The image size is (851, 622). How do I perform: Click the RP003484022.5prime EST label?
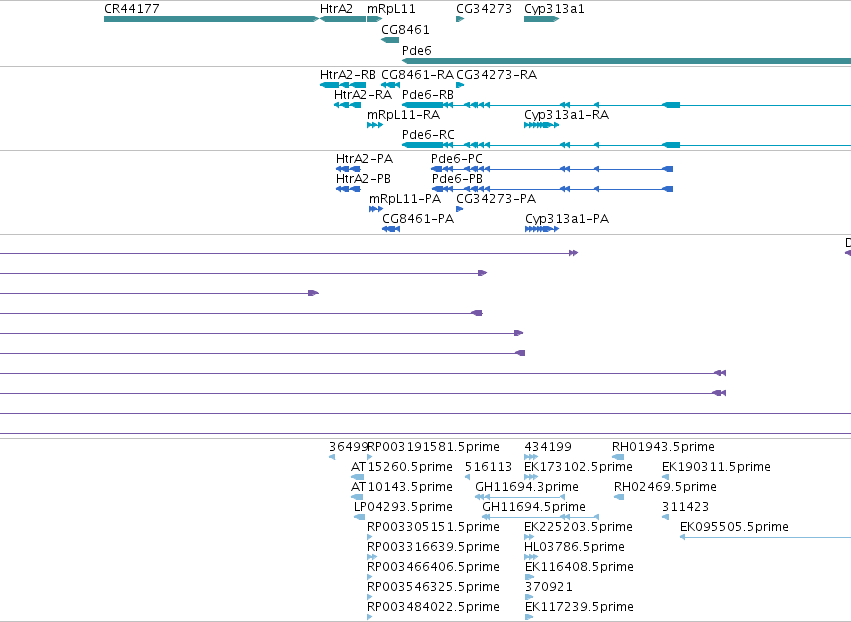[x=433, y=607]
